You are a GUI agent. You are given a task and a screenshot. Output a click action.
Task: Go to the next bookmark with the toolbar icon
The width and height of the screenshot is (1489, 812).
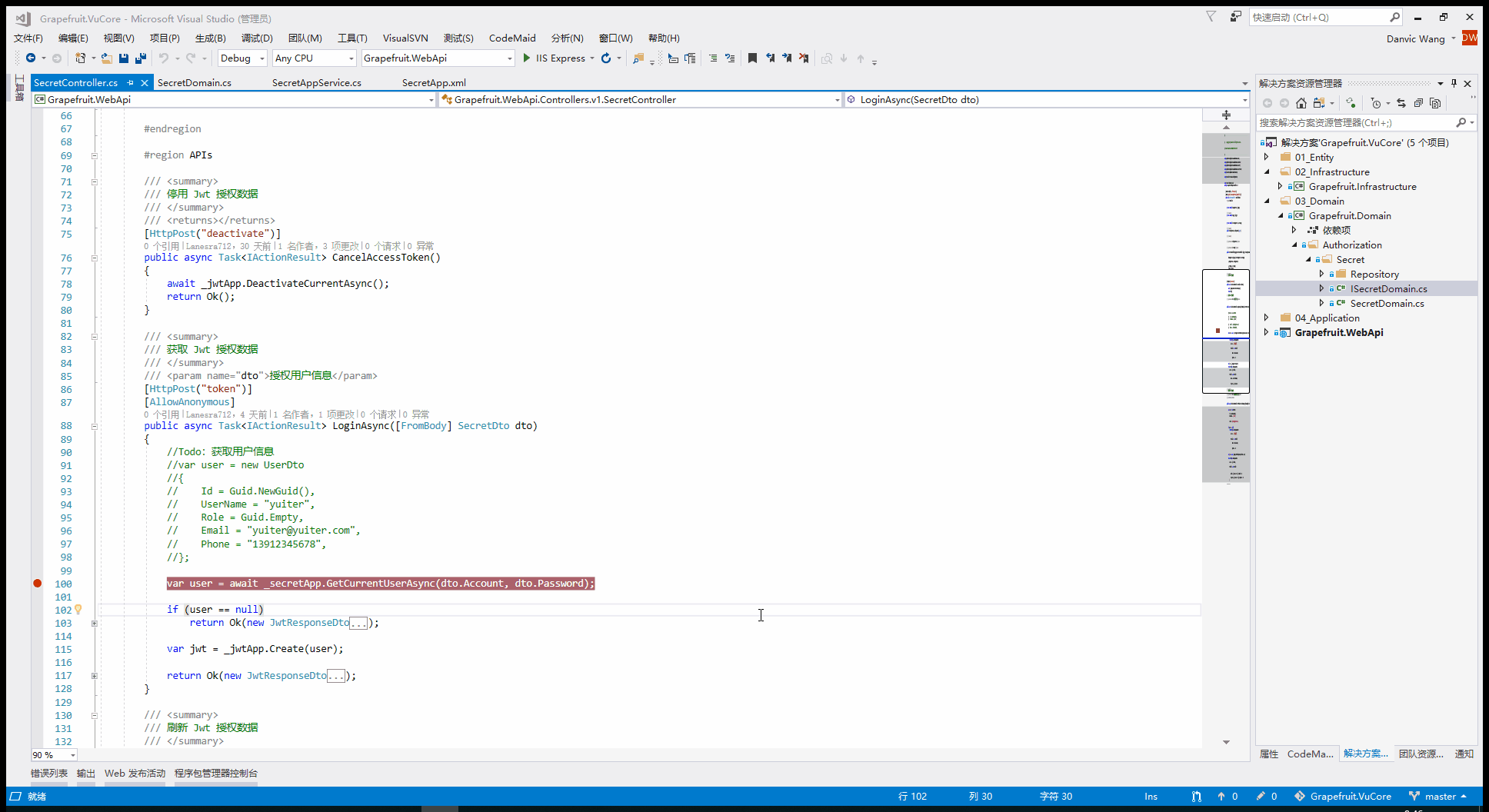[787, 58]
